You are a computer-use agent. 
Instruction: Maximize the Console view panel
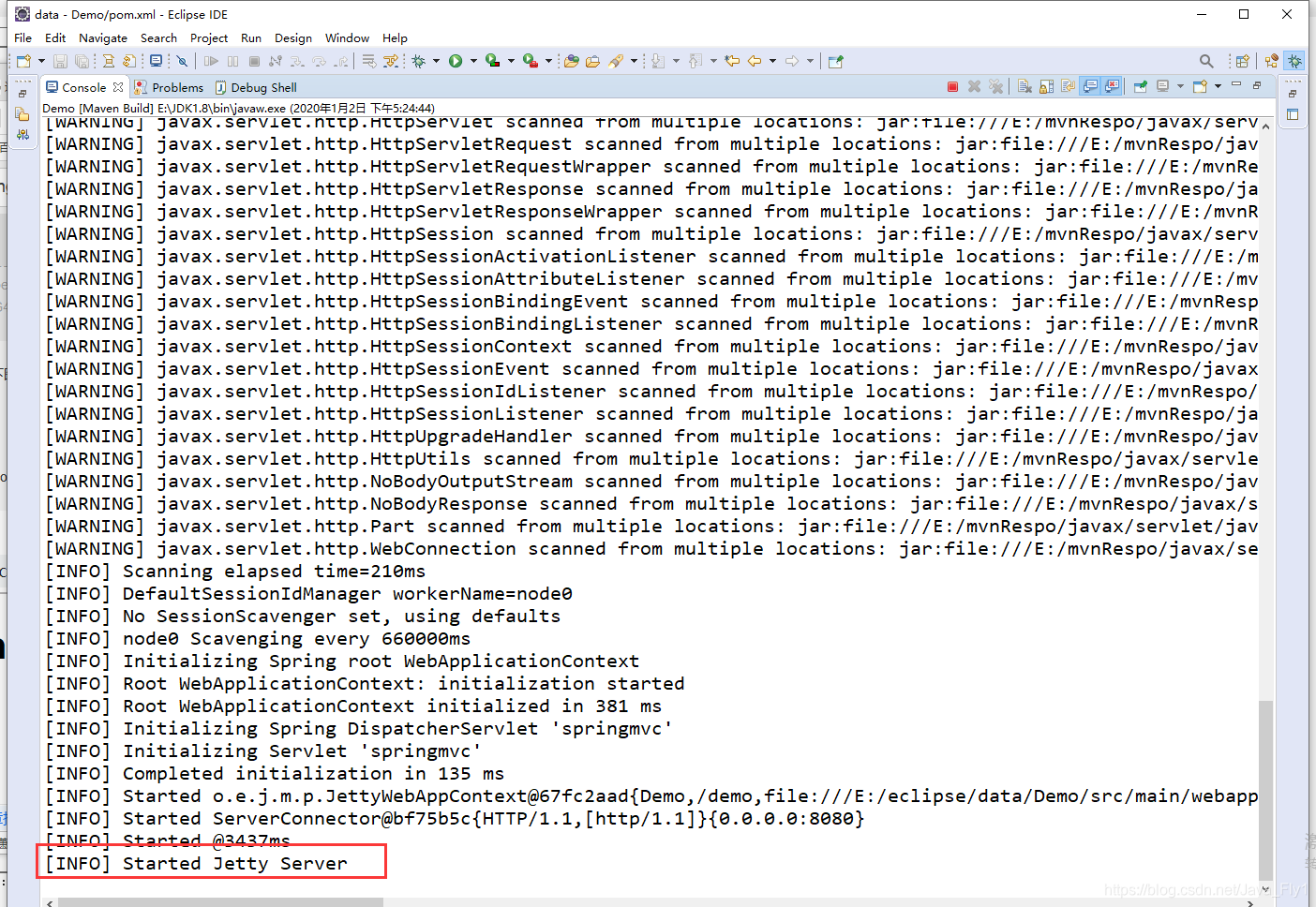pos(1257,85)
